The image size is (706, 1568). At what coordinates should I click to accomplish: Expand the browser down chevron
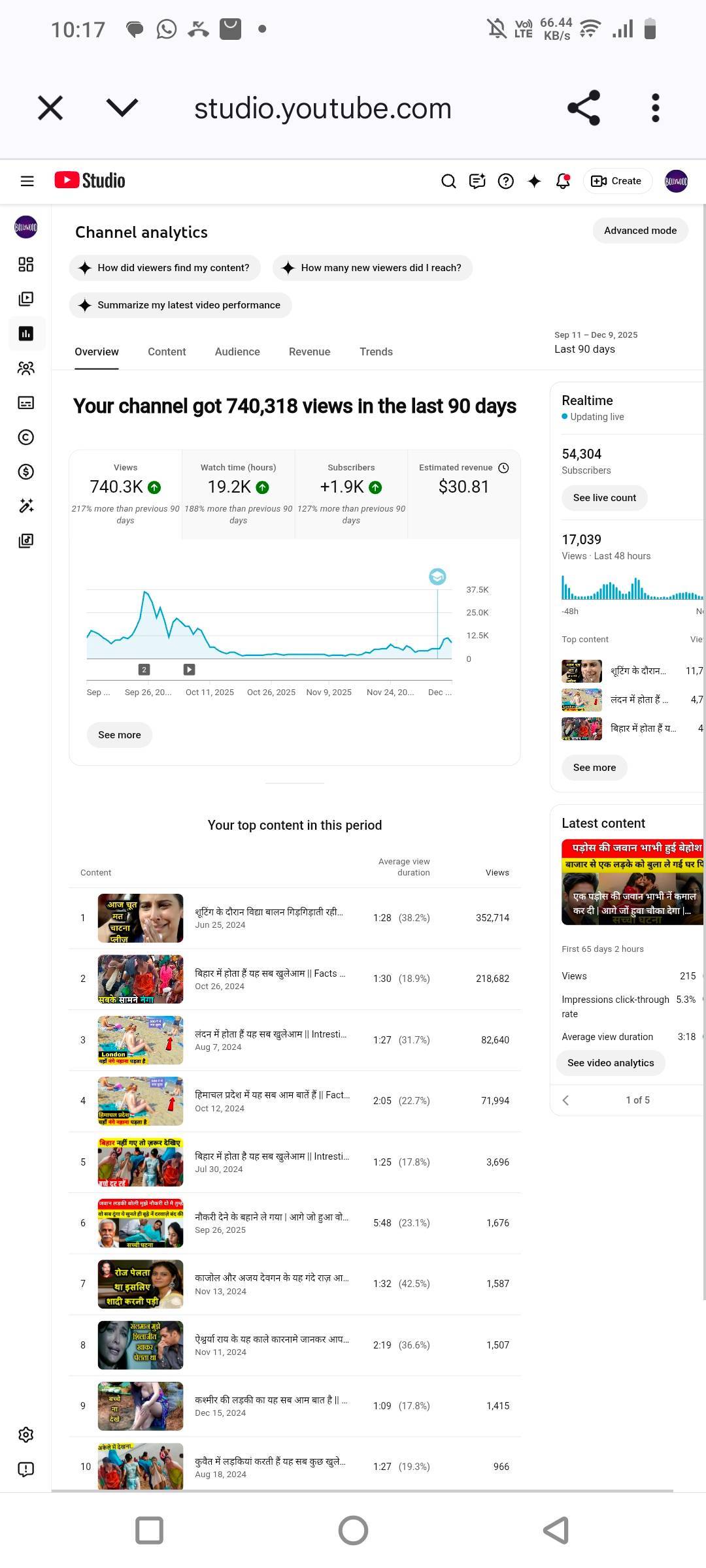click(x=122, y=108)
